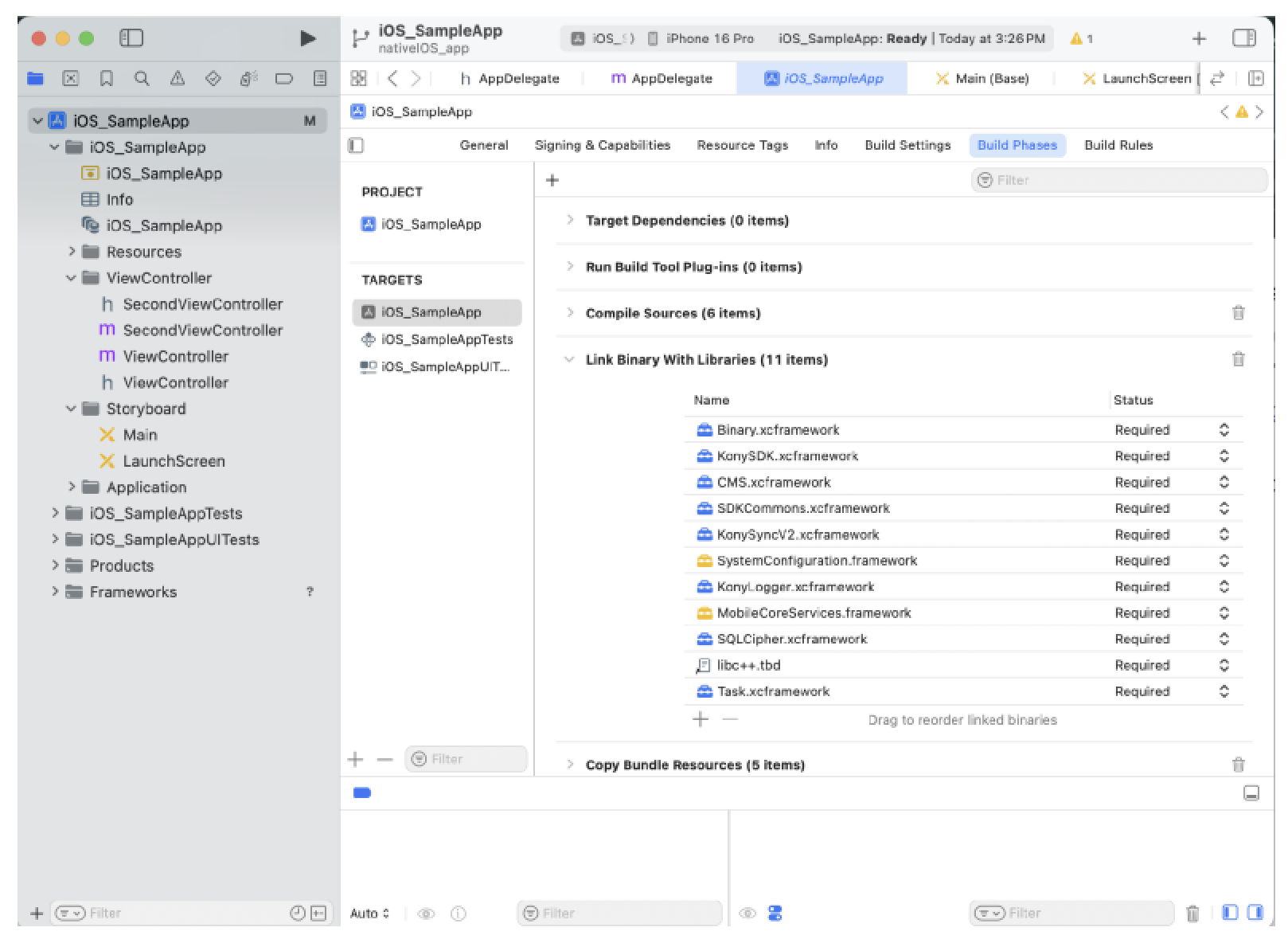
Task: Collapse the ViewController folder
Action: point(72,278)
